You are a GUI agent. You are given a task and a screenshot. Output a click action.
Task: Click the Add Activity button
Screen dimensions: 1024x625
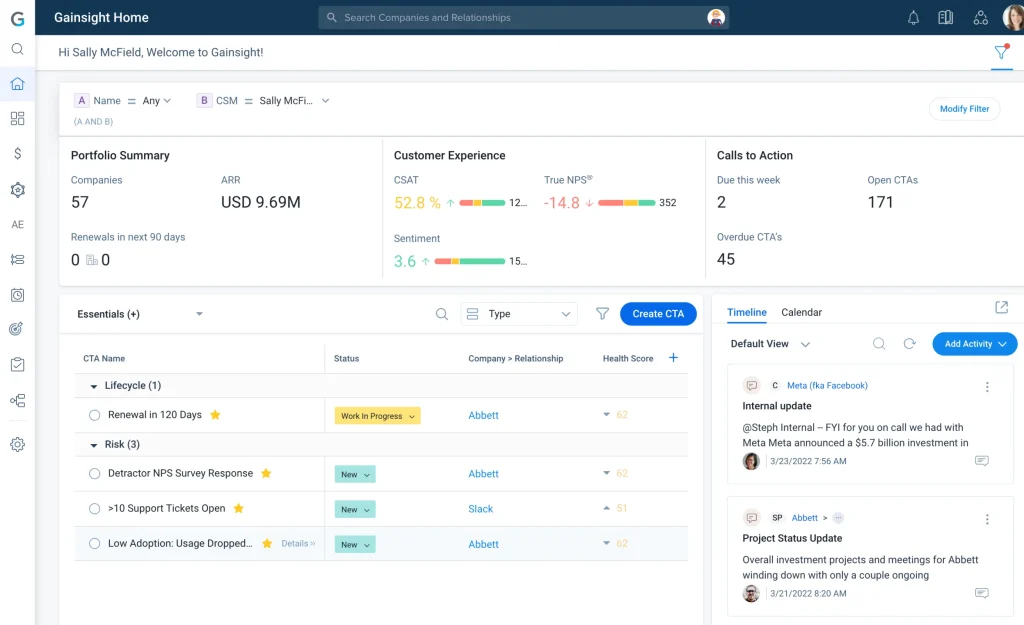tap(974, 344)
